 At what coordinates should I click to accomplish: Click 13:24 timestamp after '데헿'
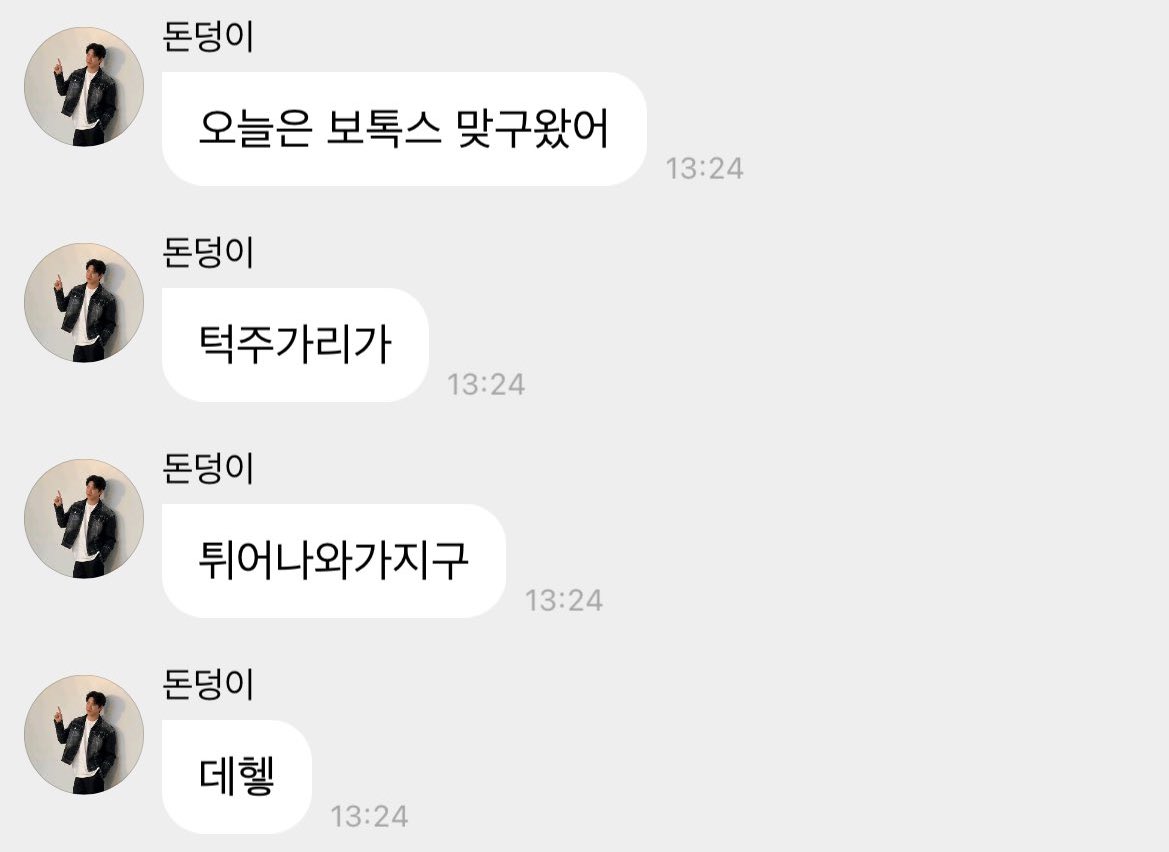point(370,817)
